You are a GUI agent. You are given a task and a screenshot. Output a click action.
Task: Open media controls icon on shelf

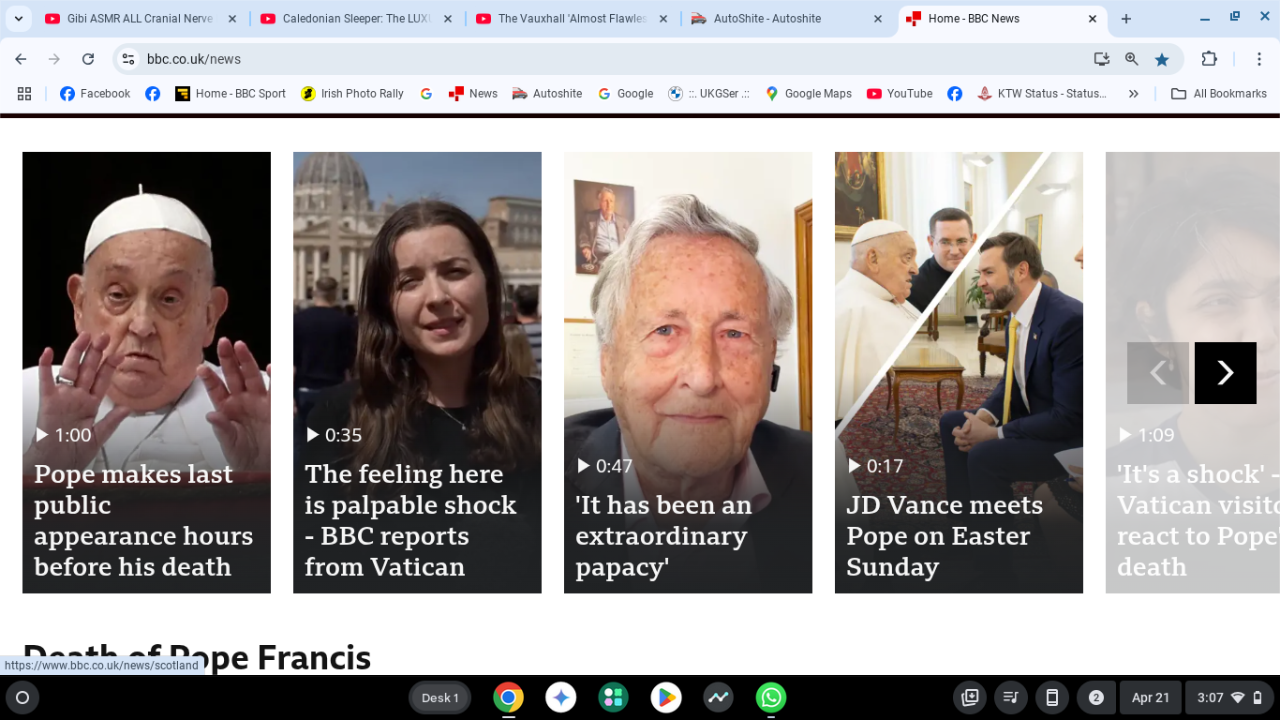click(1011, 698)
